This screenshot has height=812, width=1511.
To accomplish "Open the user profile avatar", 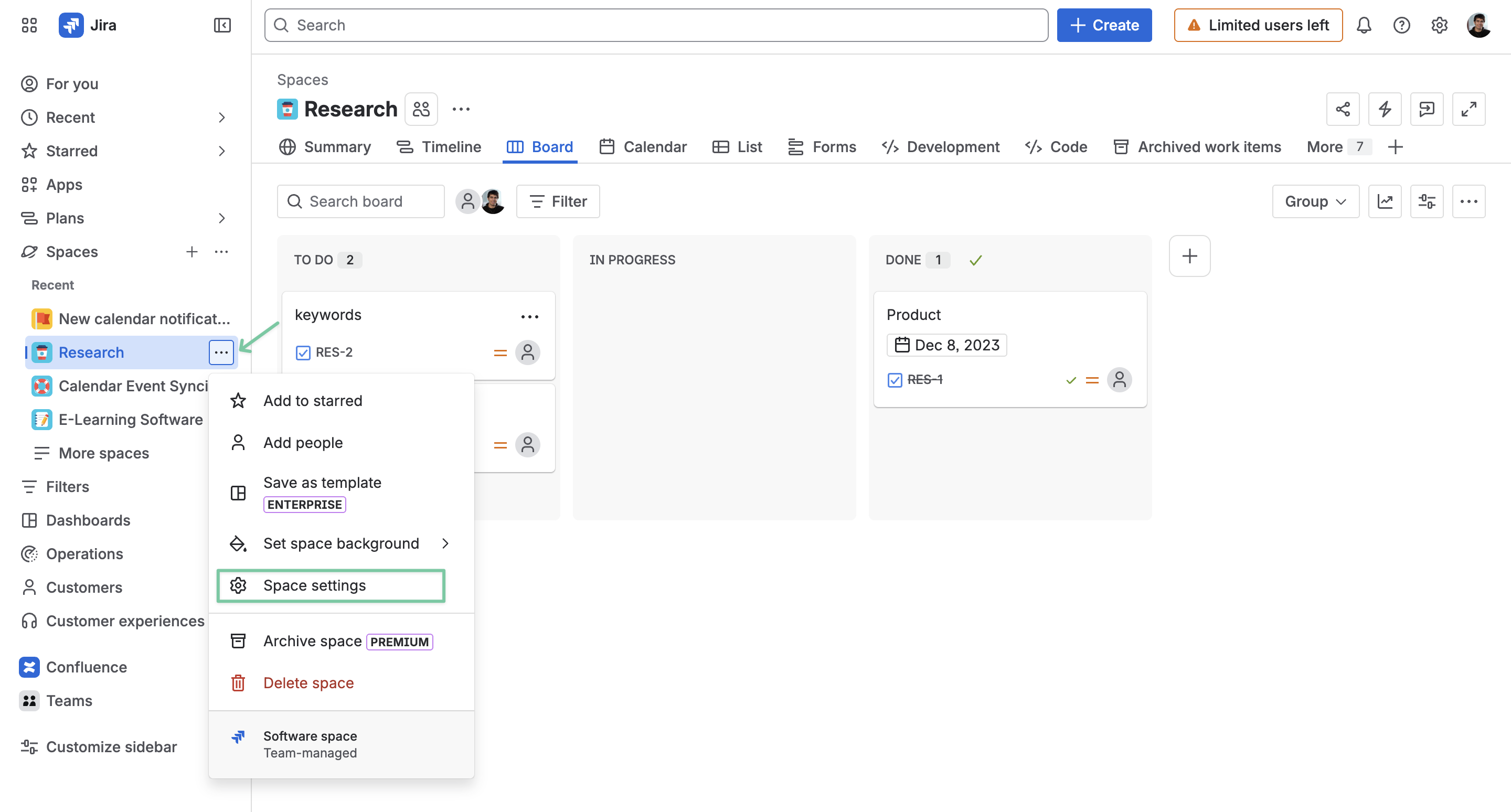I will coord(1479,25).
